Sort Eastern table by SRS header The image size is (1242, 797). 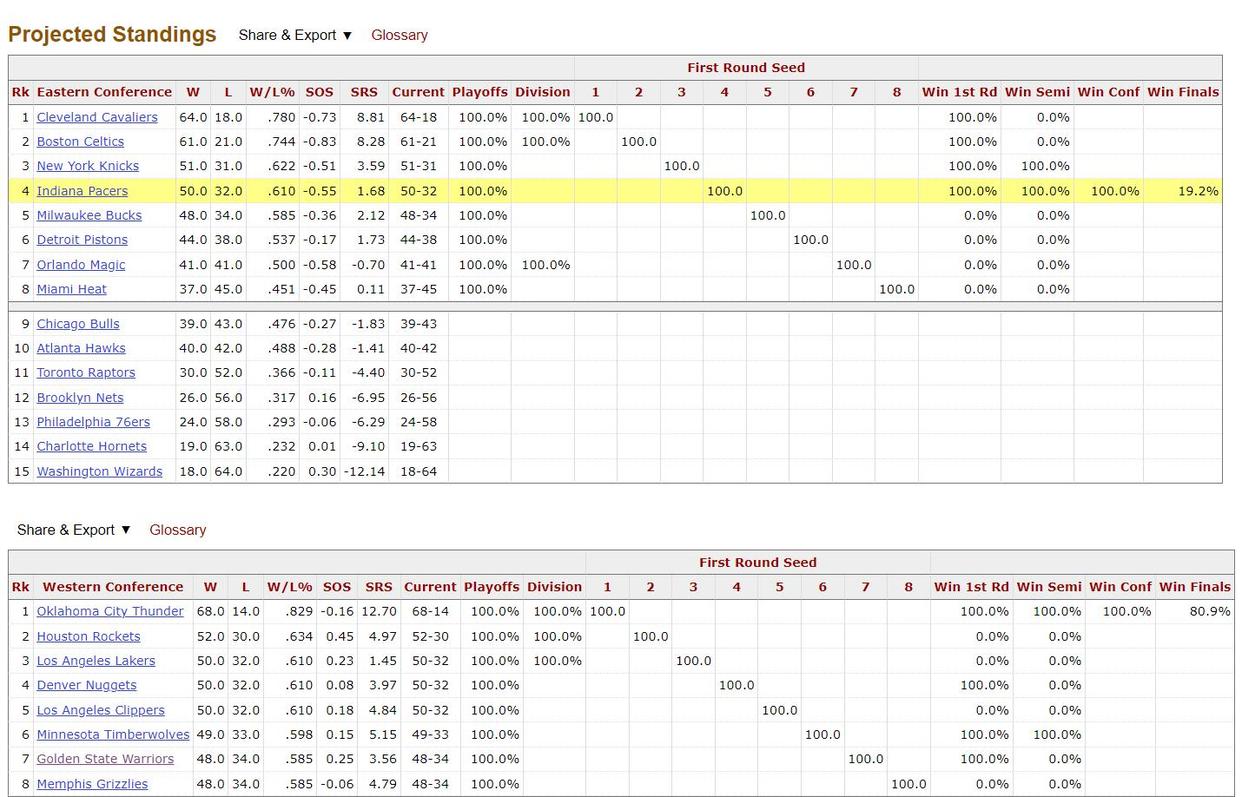pyautogui.click(x=364, y=92)
